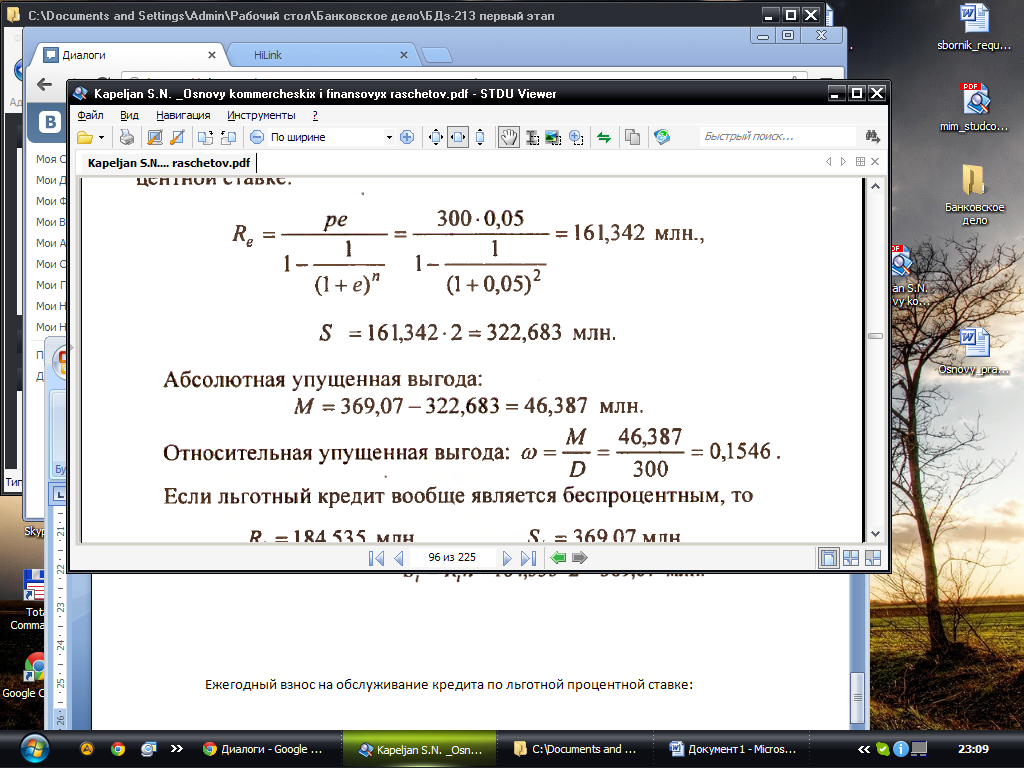The height and width of the screenshot is (768, 1024).
Task: Open 'Документ1 - Micros...' taskbar button
Action: [x=733, y=749]
